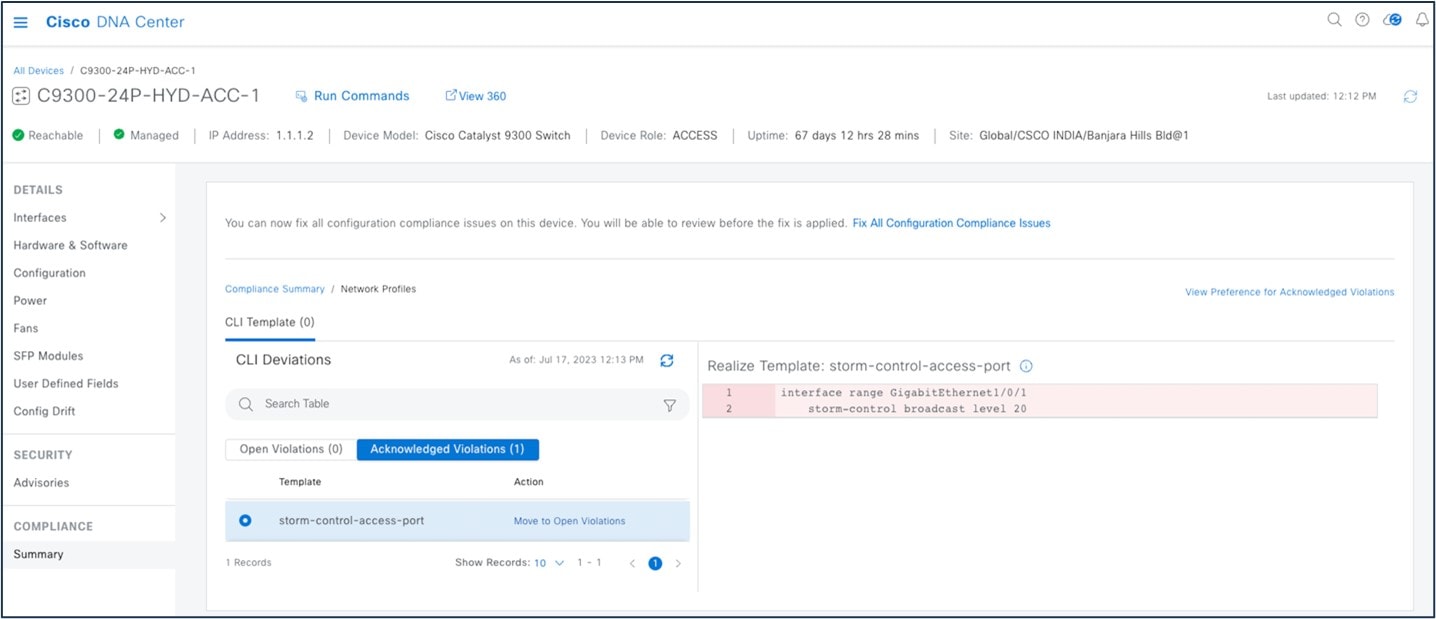Open the help question mark icon

tap(1362, 20)
